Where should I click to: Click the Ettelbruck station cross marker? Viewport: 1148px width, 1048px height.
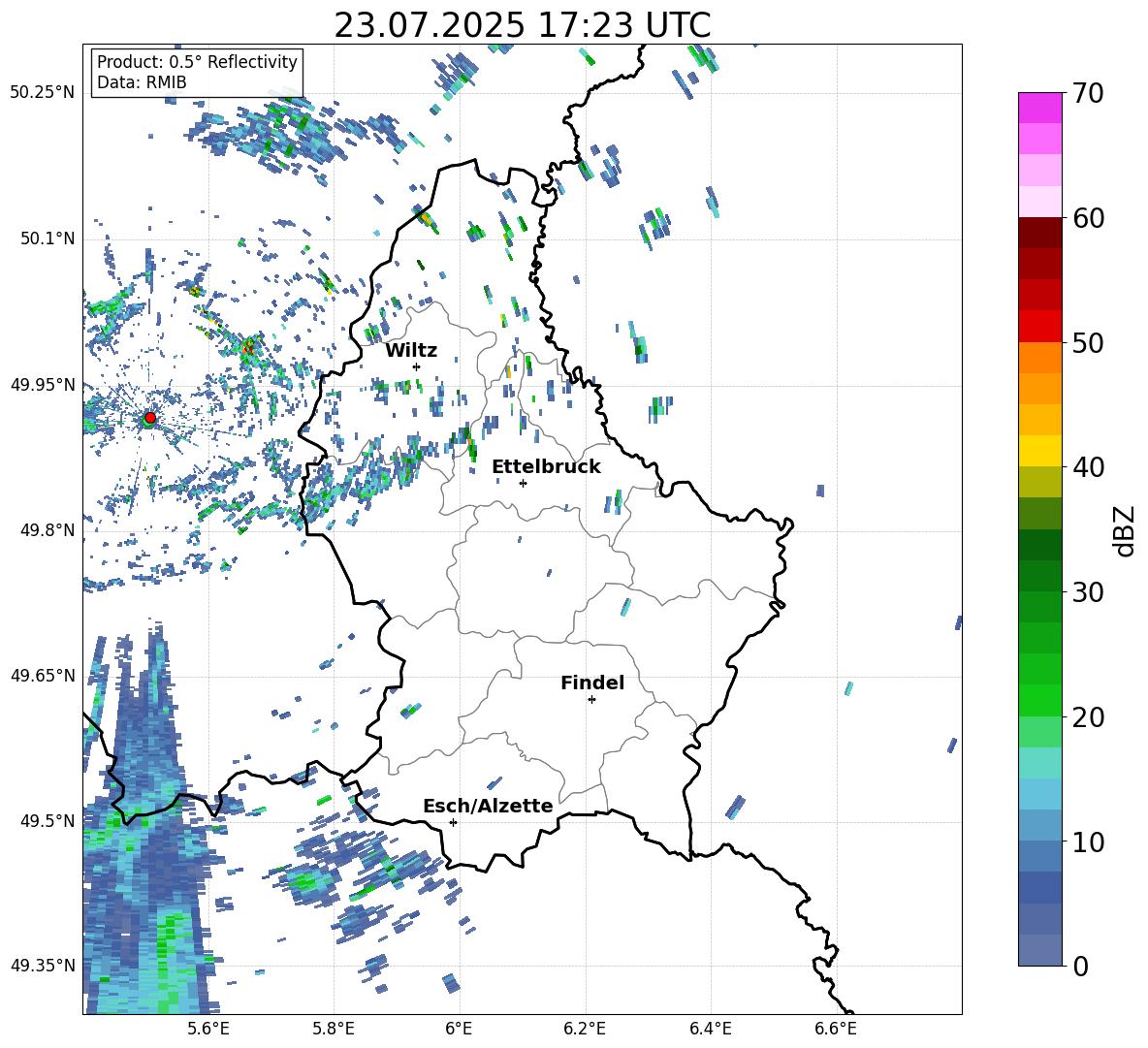523,483
